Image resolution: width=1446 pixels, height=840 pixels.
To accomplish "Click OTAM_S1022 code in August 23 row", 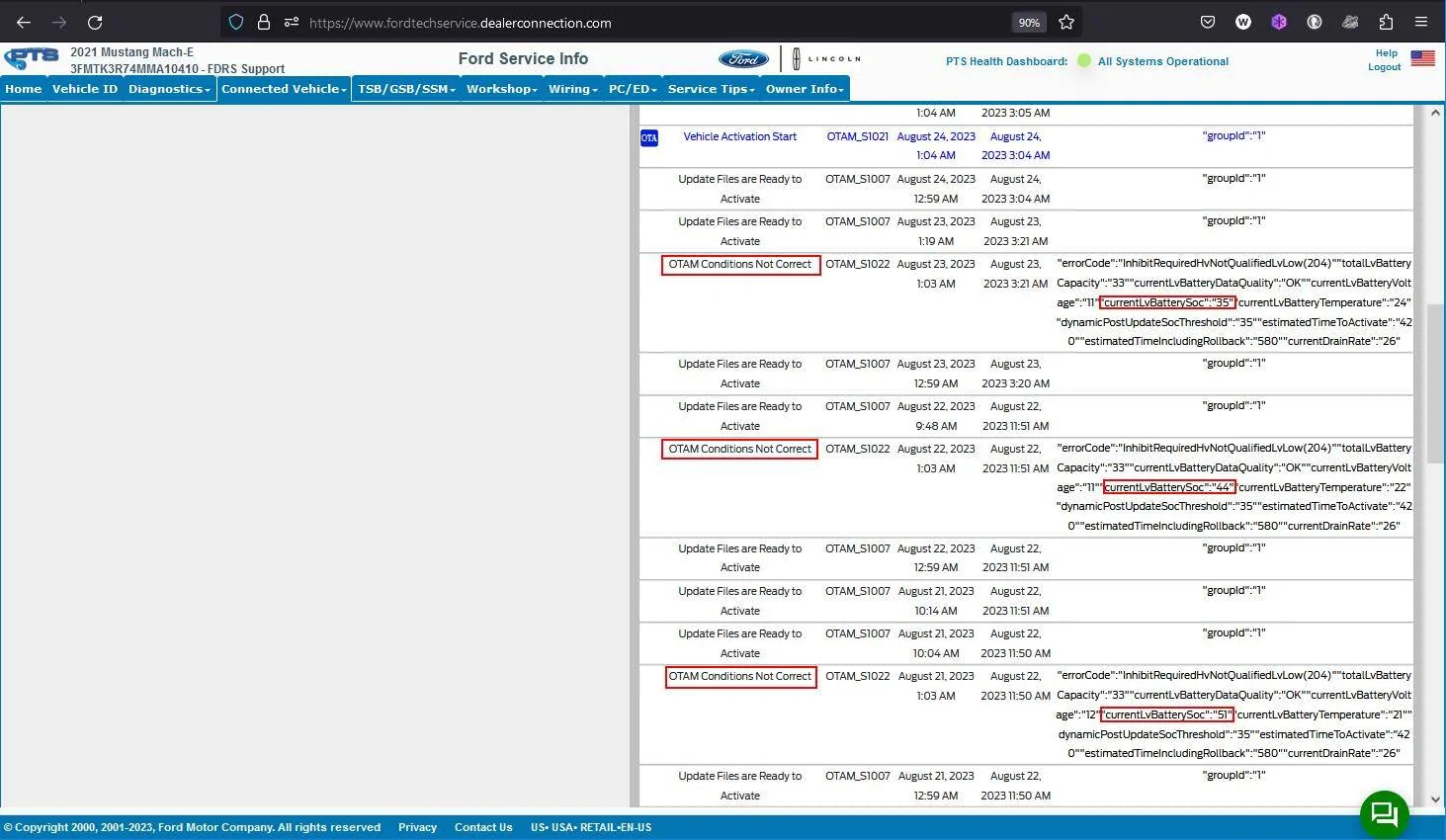I will (858, 264).
